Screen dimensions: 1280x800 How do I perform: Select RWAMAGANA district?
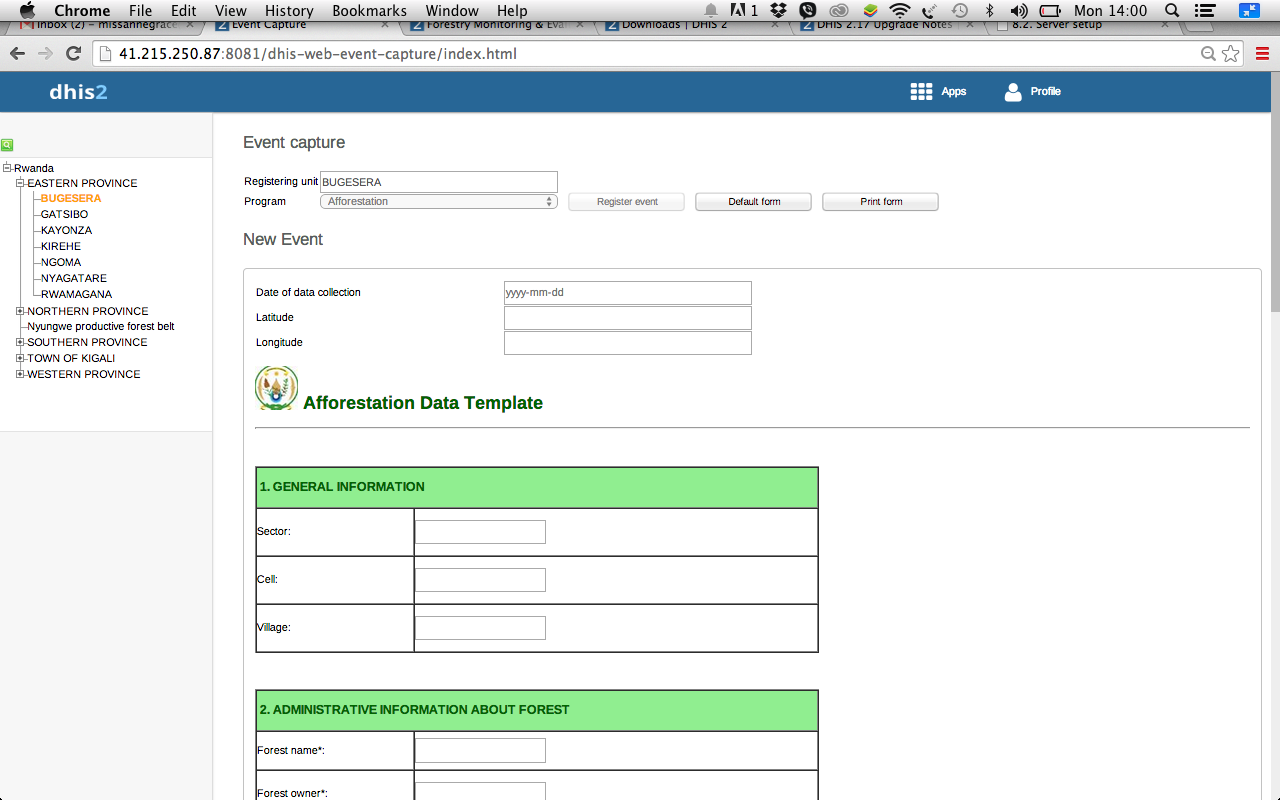[76, 294]
